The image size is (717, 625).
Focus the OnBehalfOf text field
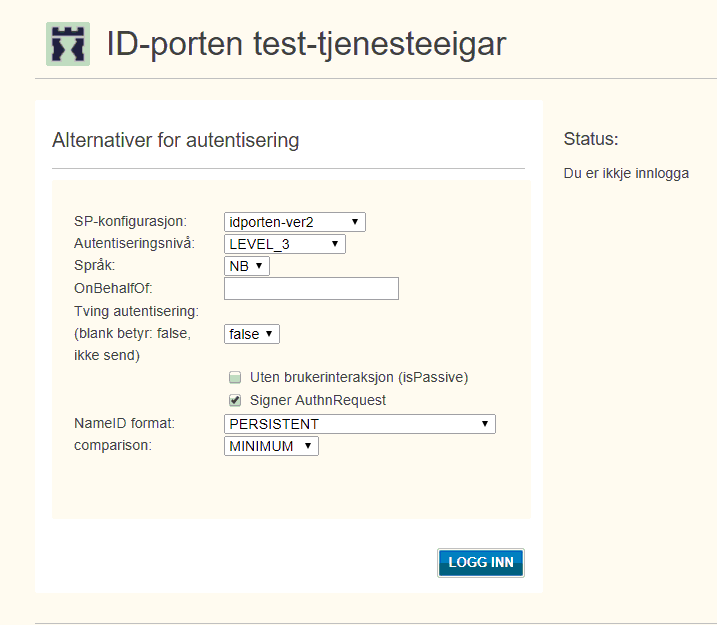point(311,288)
